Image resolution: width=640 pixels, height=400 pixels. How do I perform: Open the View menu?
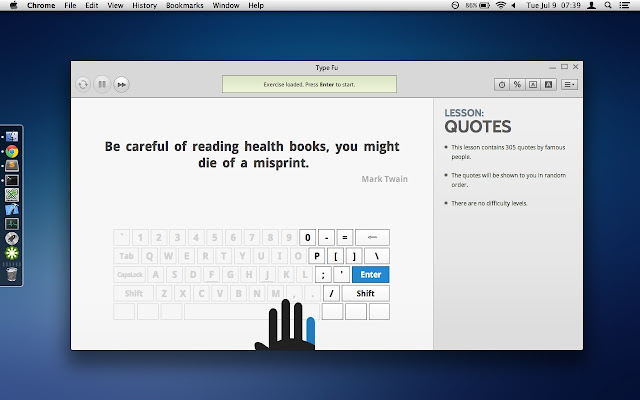pos(115,5)
